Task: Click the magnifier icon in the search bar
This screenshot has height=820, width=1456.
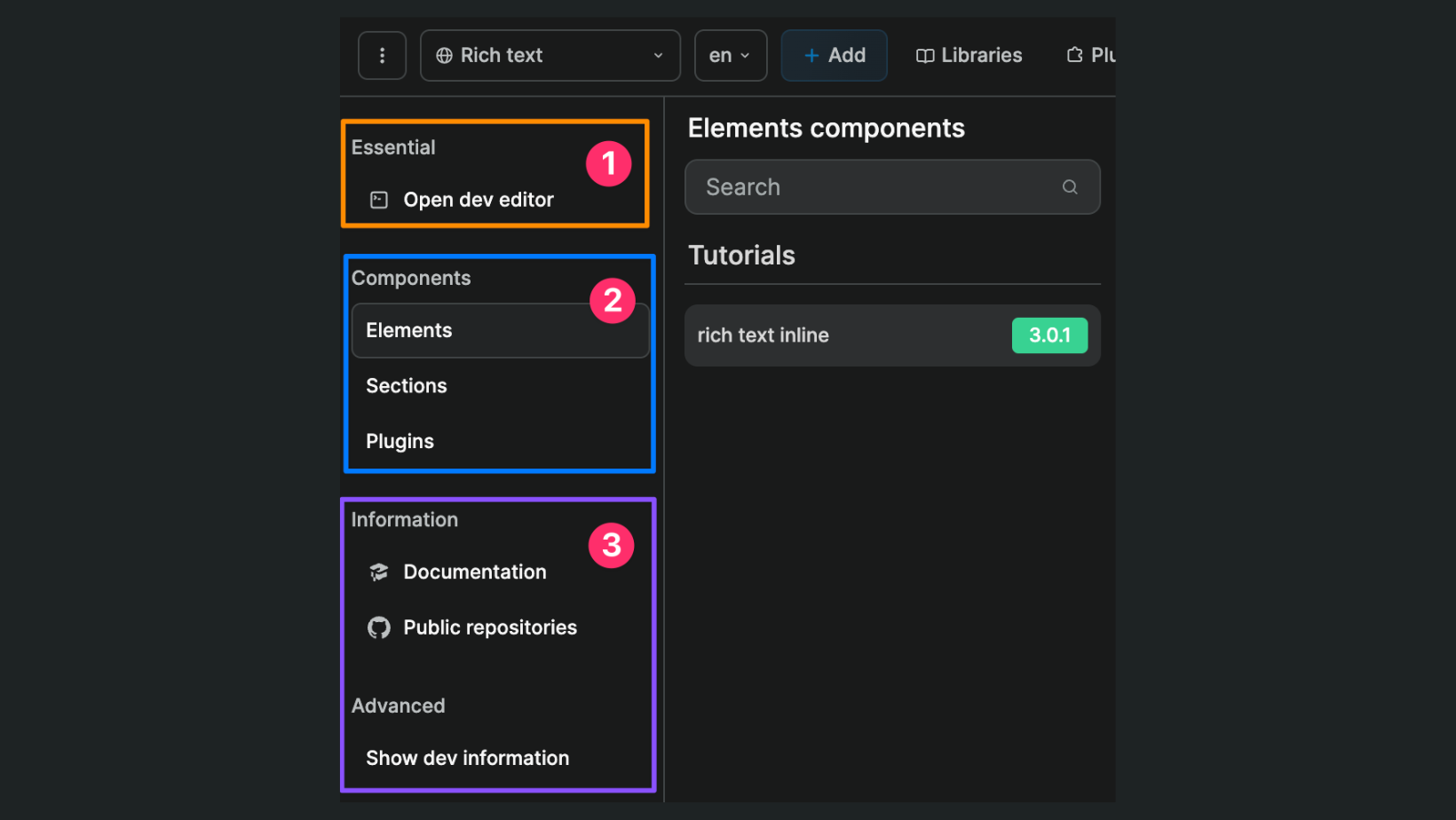Action: (x=1069, y=186)
